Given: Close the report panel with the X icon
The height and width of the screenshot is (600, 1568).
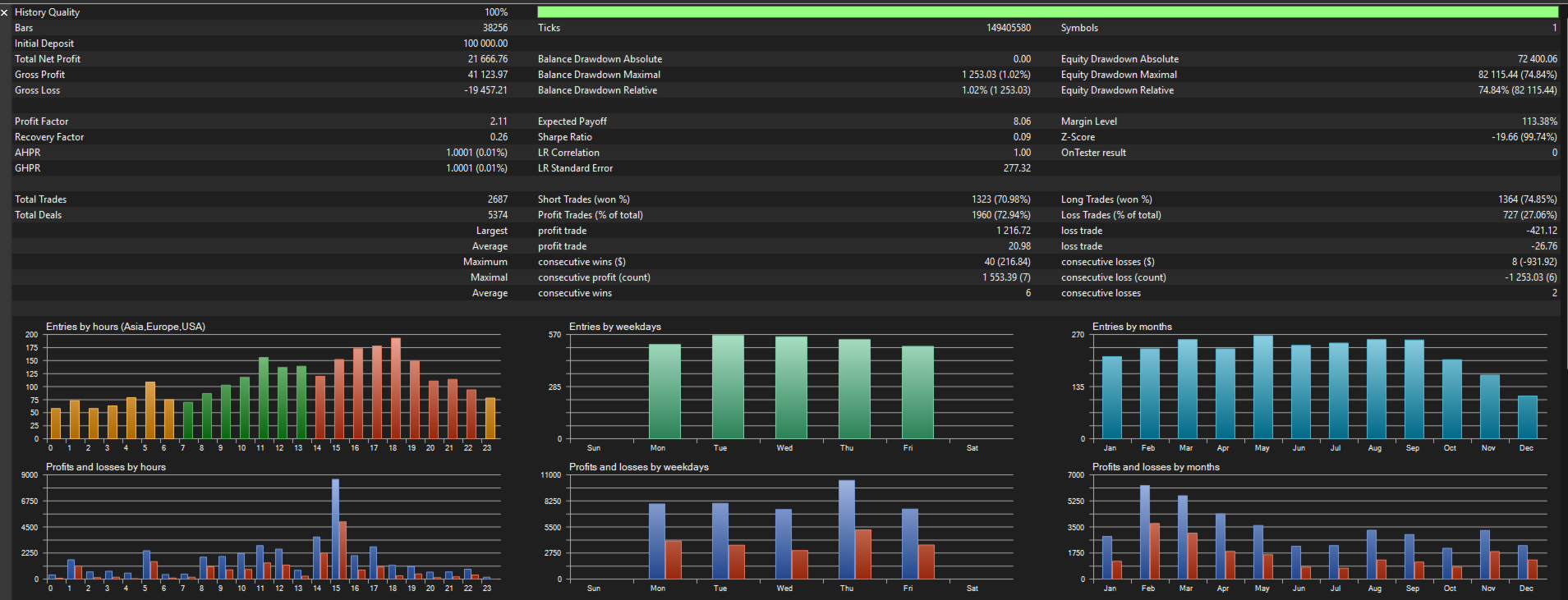Looking at the screenshot, I should [5, 12].
